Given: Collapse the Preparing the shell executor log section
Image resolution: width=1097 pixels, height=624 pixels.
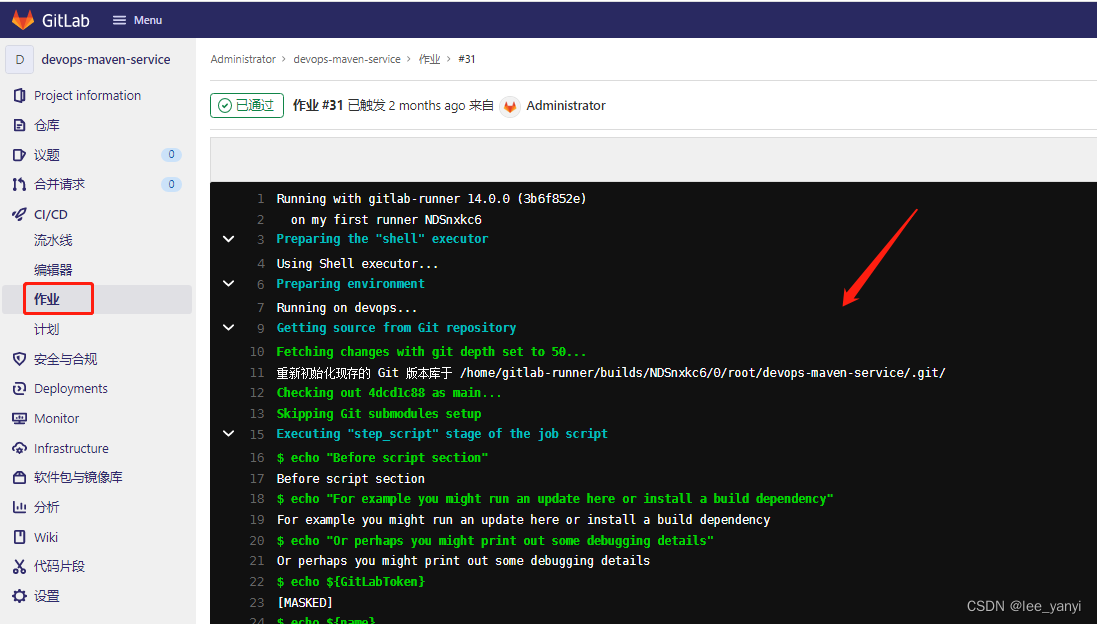Looking at the screenshot, I should click(x=228, y=238).
